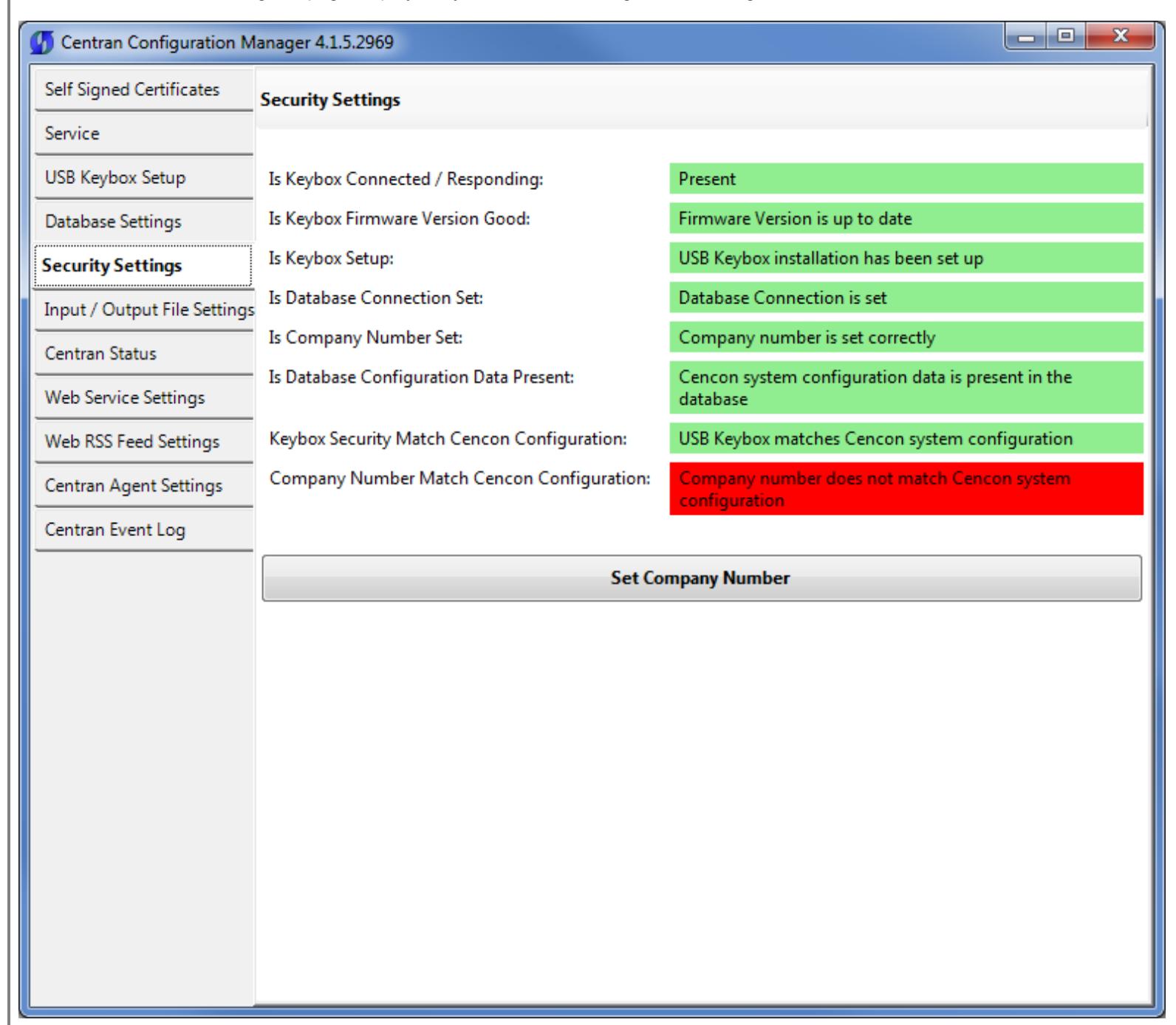View the Centran Event Log tab

click(143, 529)
